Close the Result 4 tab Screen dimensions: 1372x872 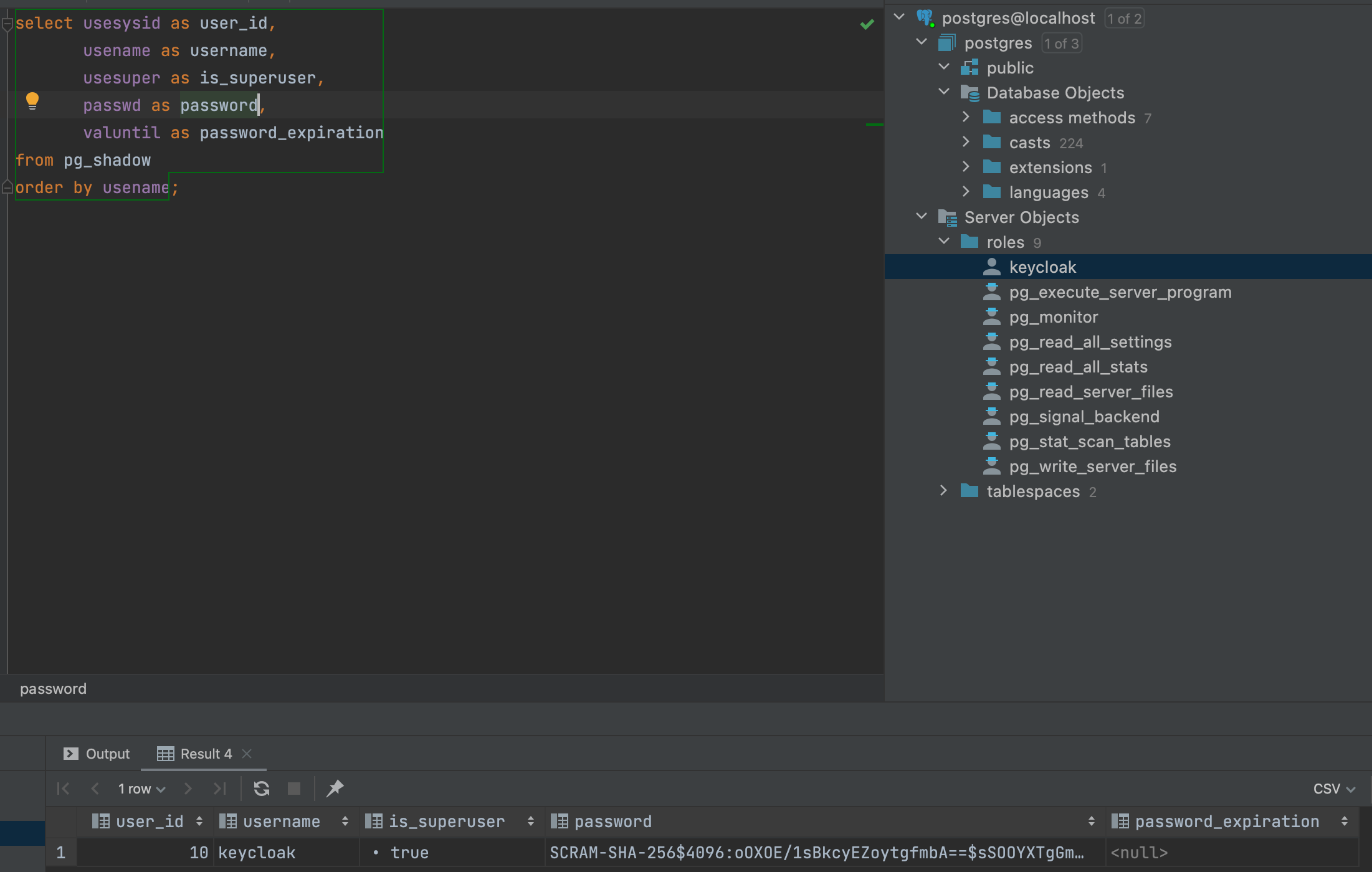pyautogui.click(x=247, y=754)
